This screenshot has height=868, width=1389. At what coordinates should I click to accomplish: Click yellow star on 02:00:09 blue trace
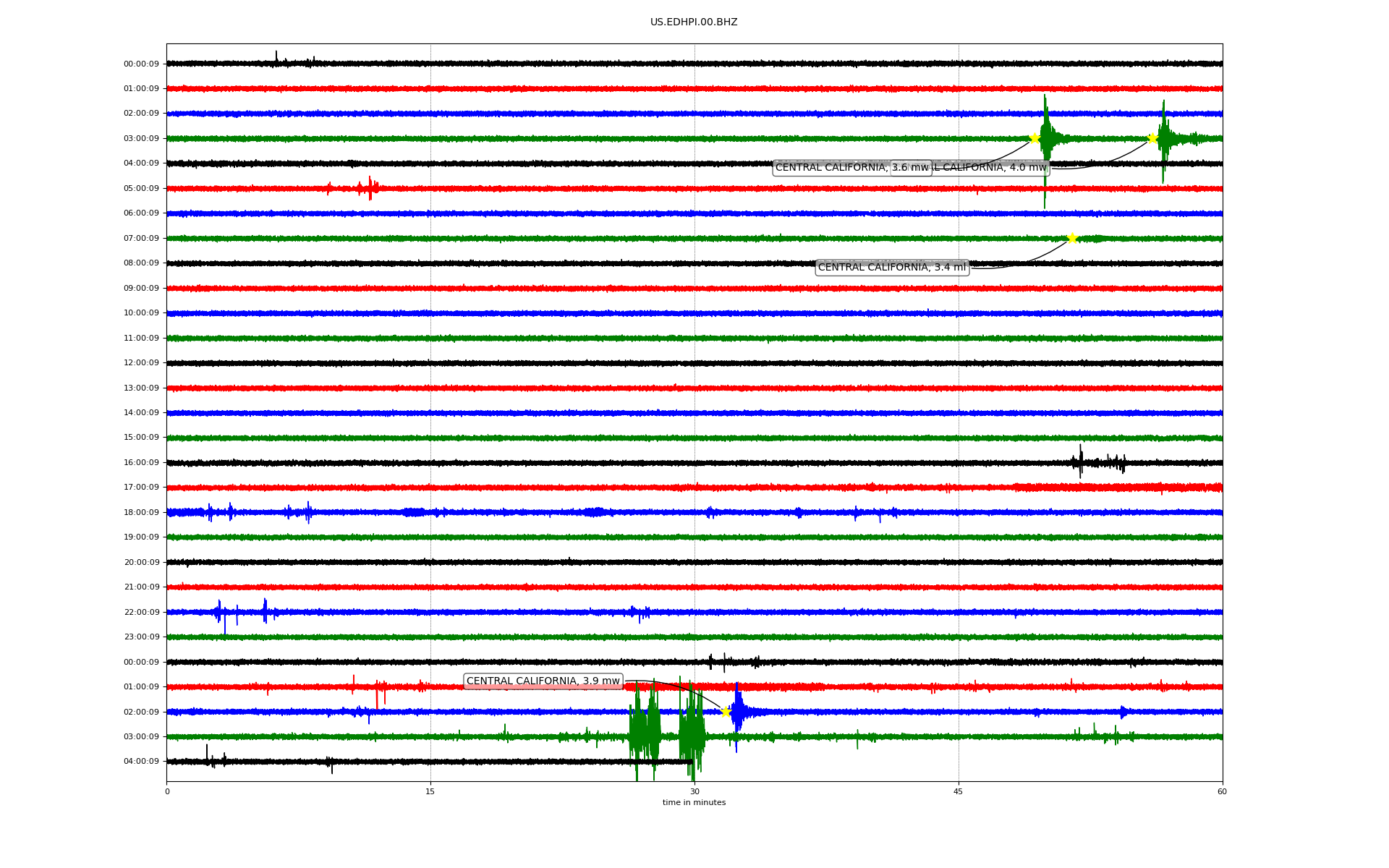[726, 712]
